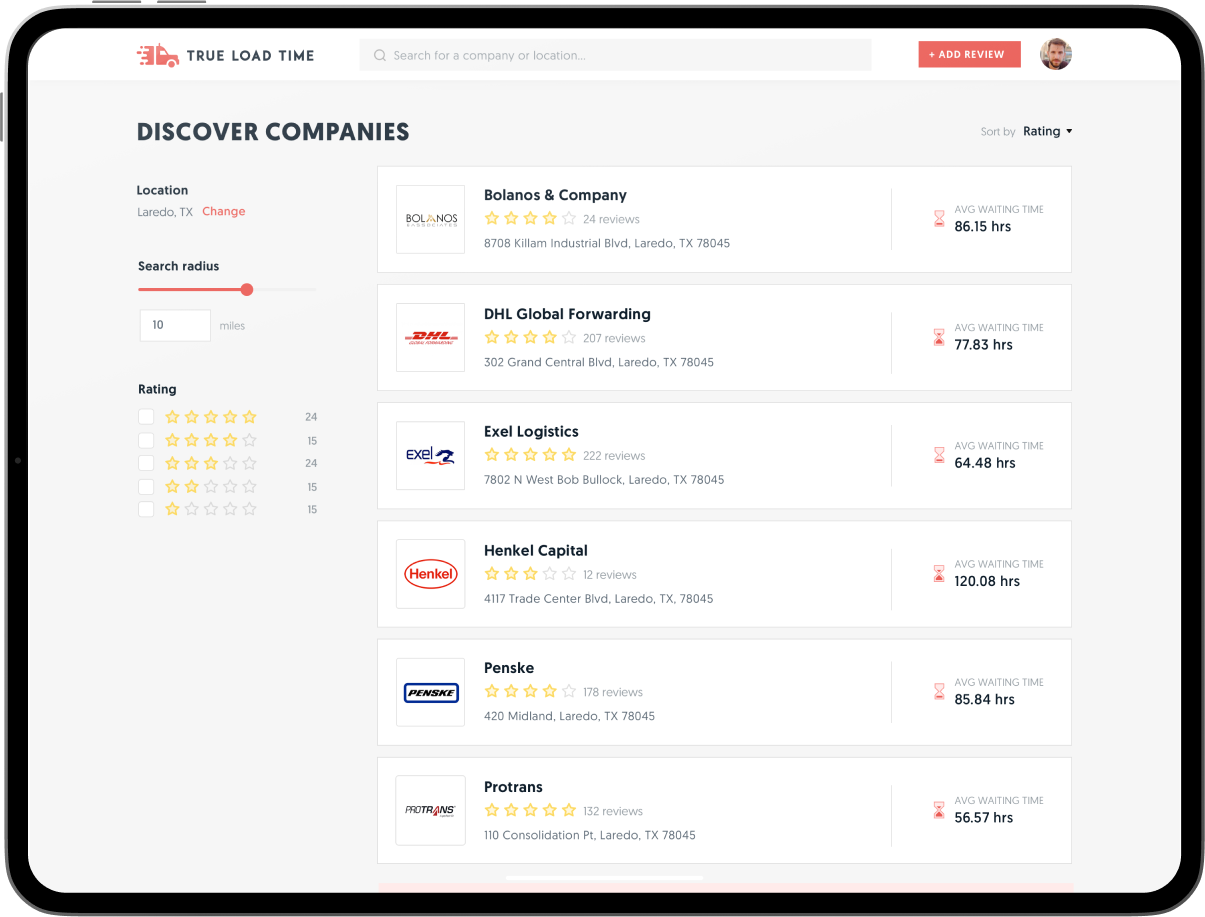Screen dimensions: 1205x917
Task: Check the four-star rating filter
Action: (x=146, y=440)
